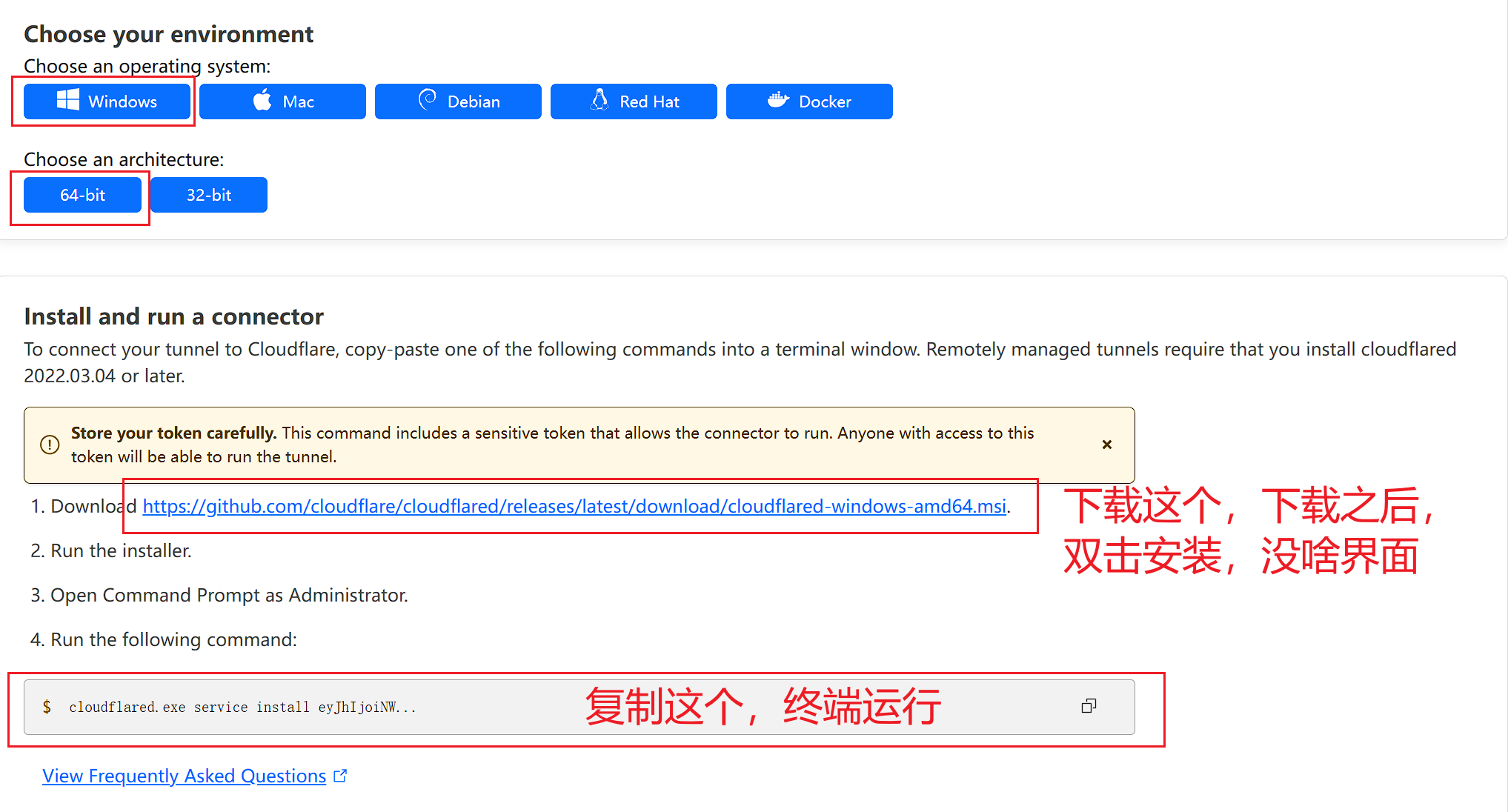Select the 32-bit architecture option
This screenshot has height=812, width=1508.
(209, 195)
